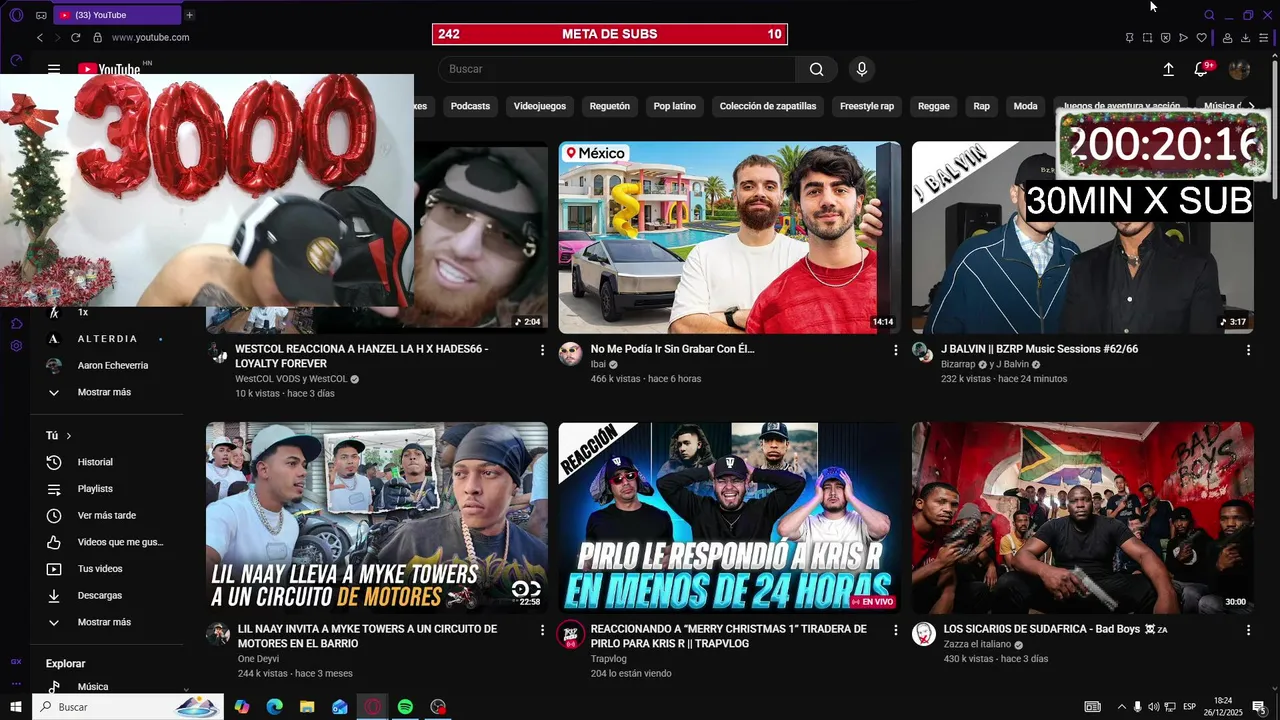The image size is (1280, 720).
Task: Select the Podcasts filter chip
Action: [x=470, y=106]
